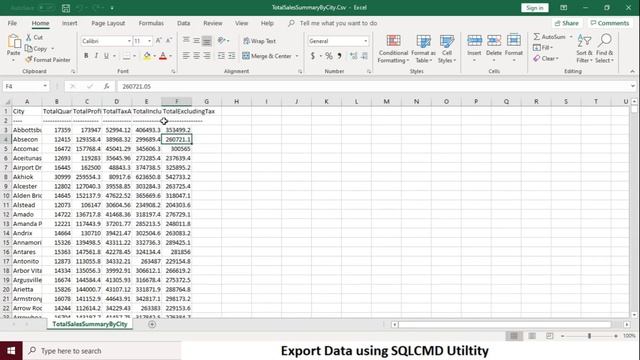Click Merge & Center button

(267, 56)
